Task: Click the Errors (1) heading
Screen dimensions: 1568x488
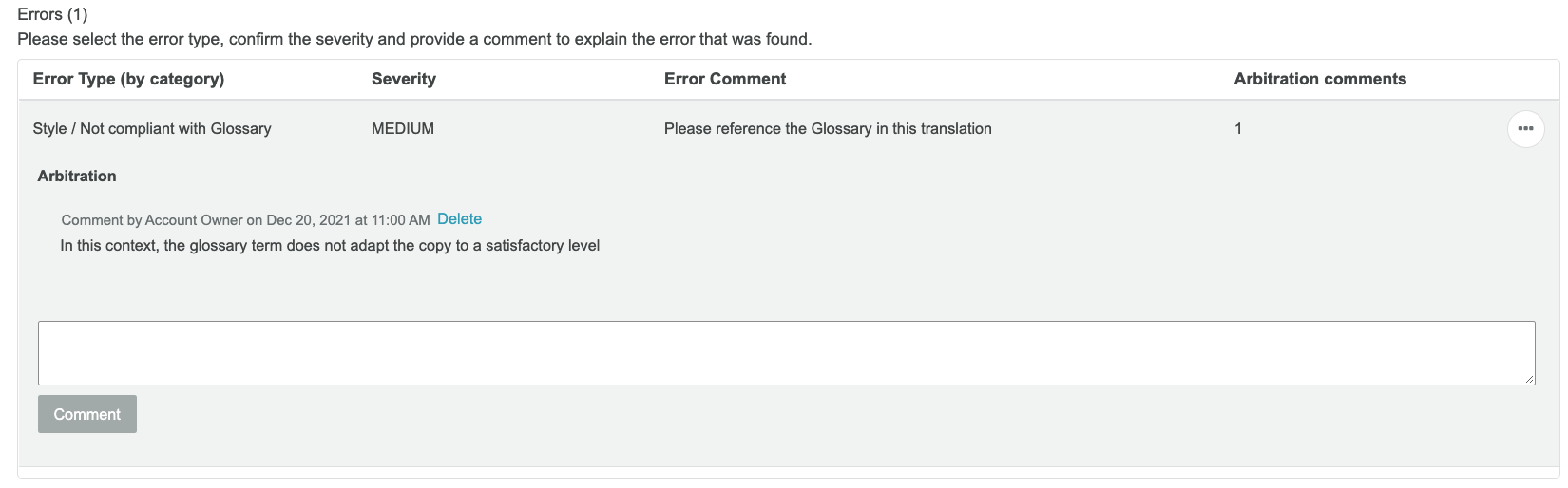Action: (x=52, y=14)
